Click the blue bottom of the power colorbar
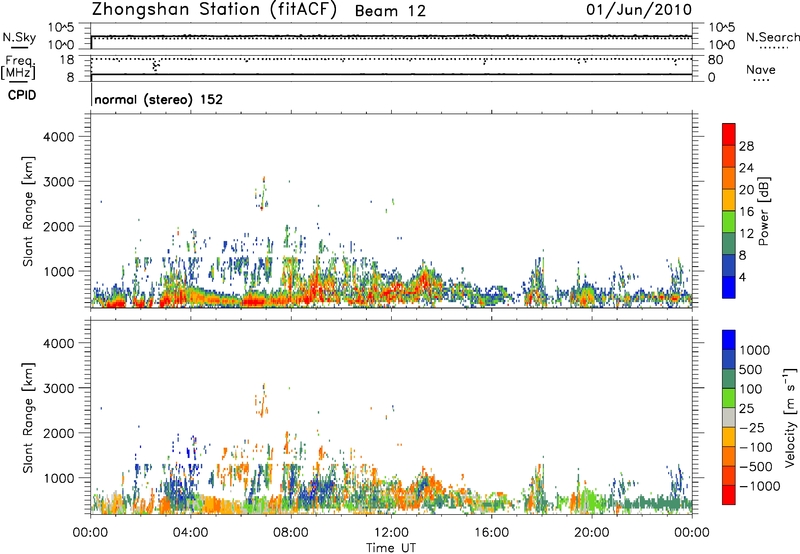Viewport: 800px width, 554px height. coord(729,287)
